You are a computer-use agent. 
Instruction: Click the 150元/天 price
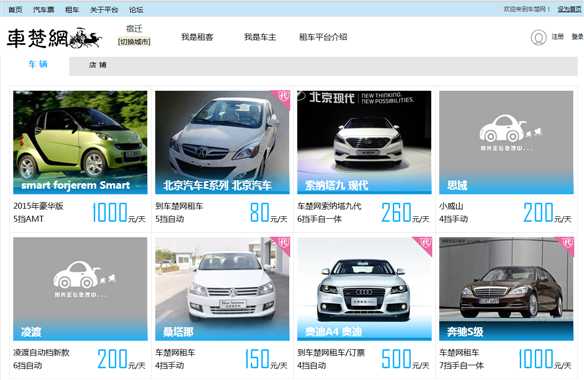pos(266,359)
